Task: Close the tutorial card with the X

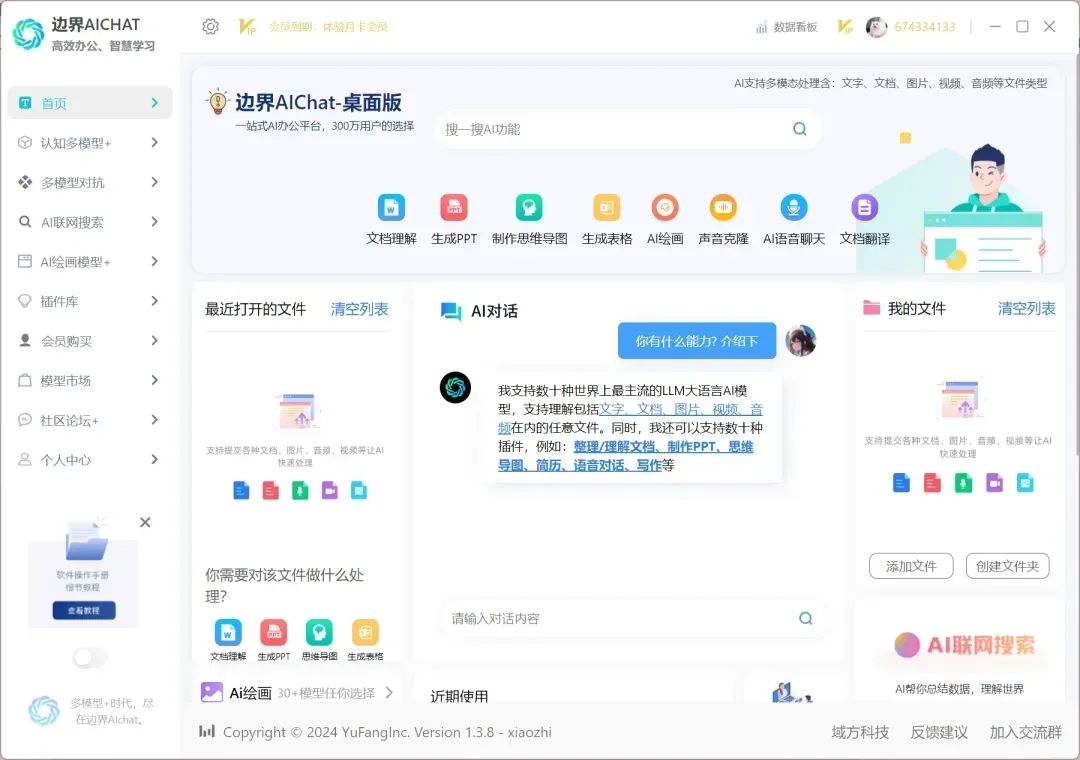Action: point(145,522)
